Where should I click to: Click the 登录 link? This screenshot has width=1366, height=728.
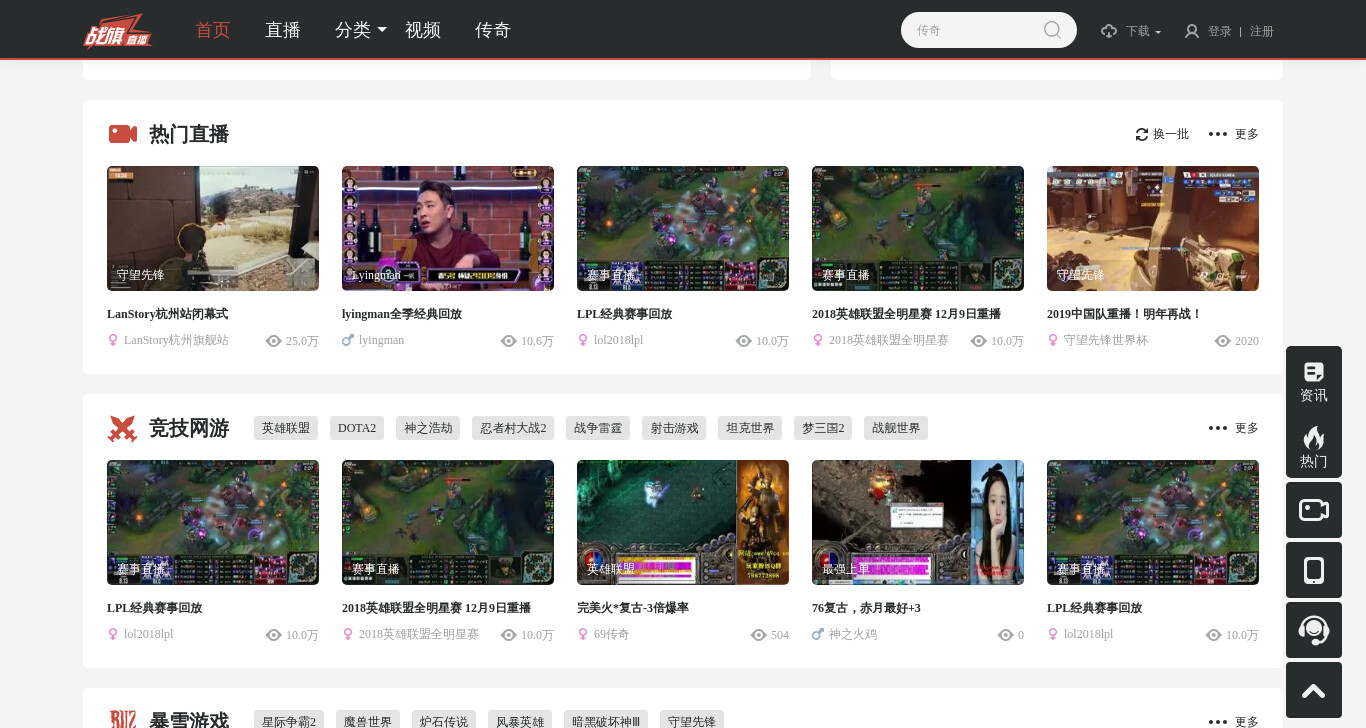point(1220,31)
